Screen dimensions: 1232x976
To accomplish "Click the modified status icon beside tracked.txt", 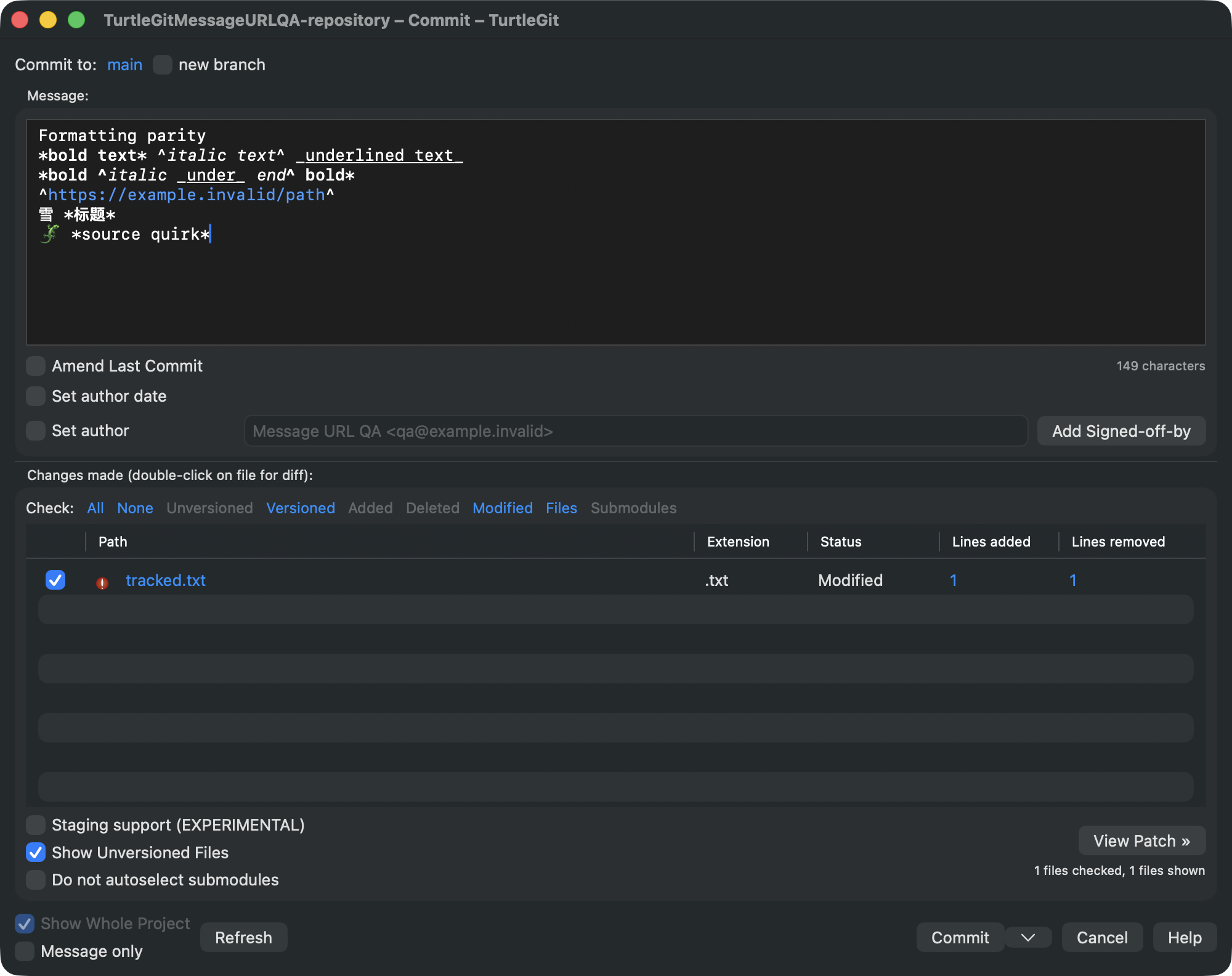I will pos(102,582).
